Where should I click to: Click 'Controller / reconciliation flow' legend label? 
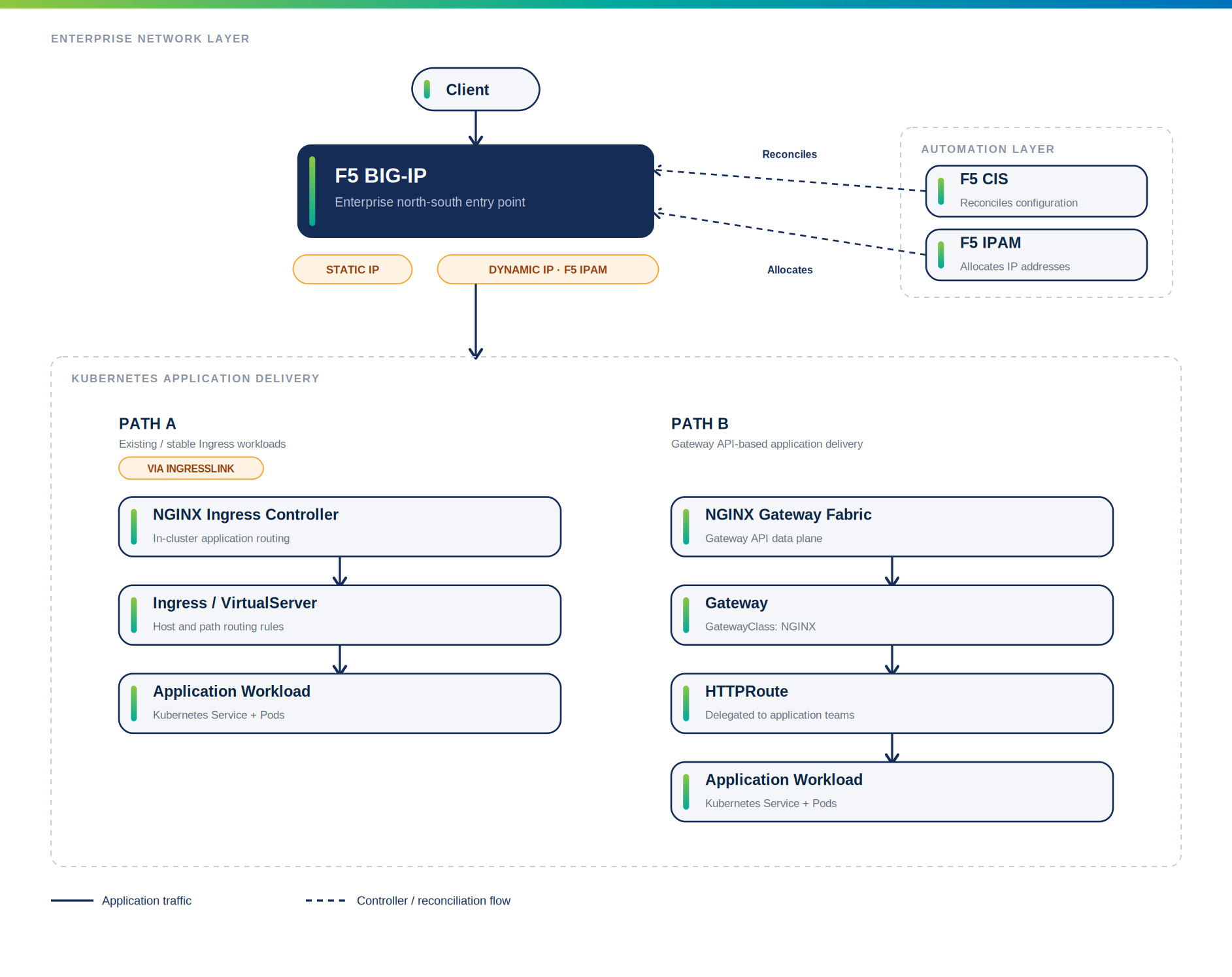click(x=433, y=901)
